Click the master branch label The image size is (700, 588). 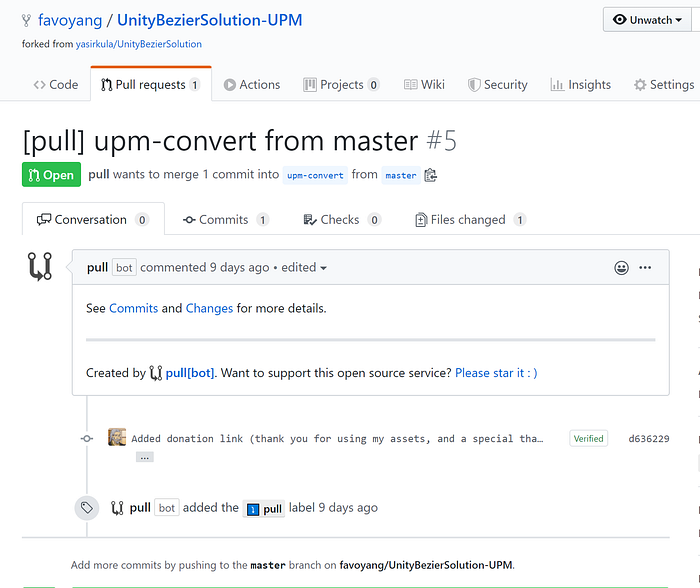[x=401, y=175]
